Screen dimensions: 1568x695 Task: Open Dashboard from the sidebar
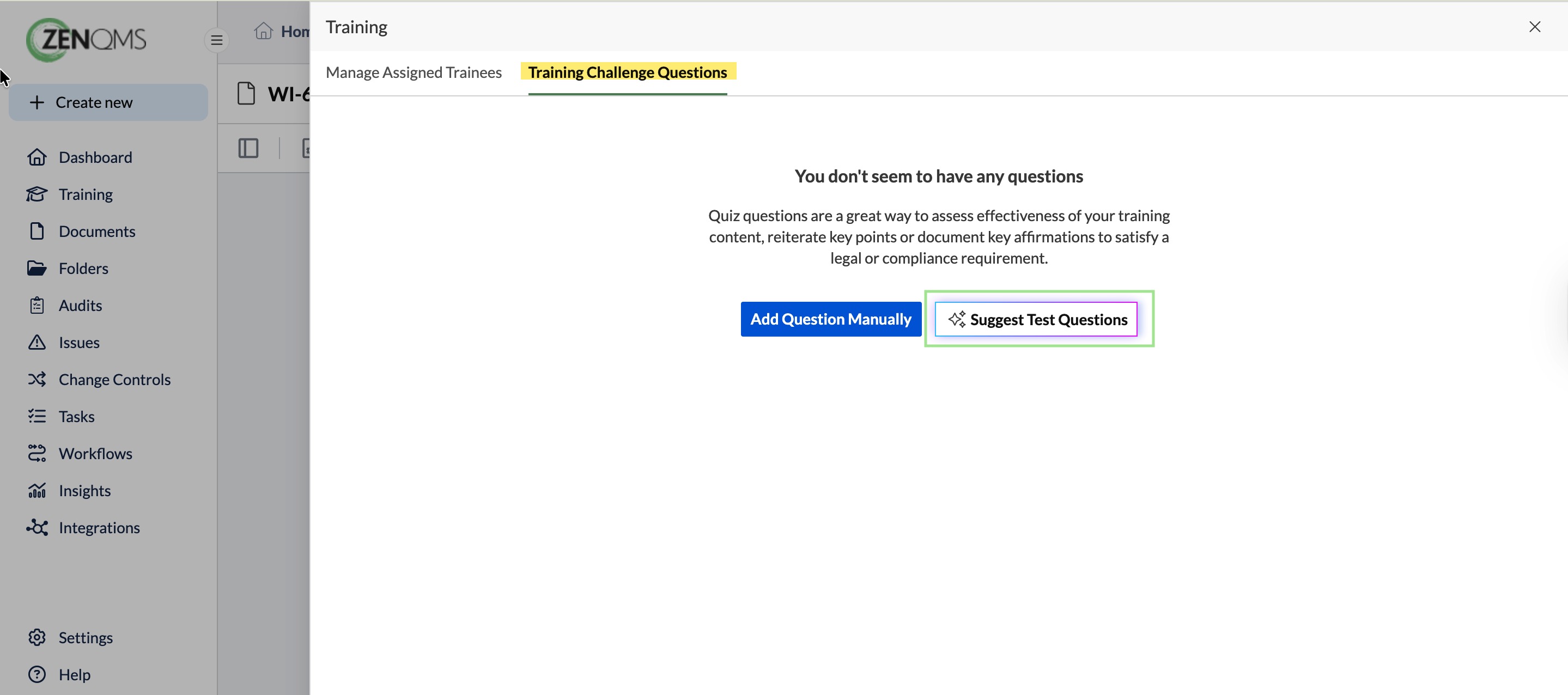pos(95,157)
